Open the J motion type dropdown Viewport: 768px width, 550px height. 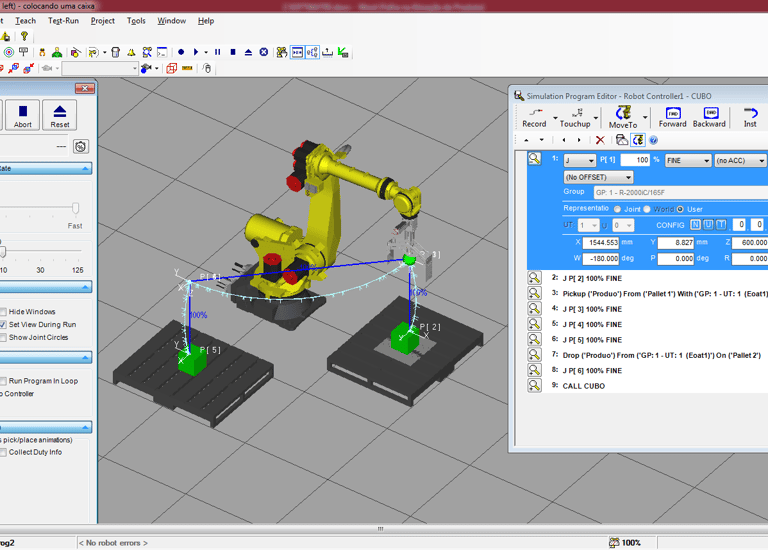579,160
